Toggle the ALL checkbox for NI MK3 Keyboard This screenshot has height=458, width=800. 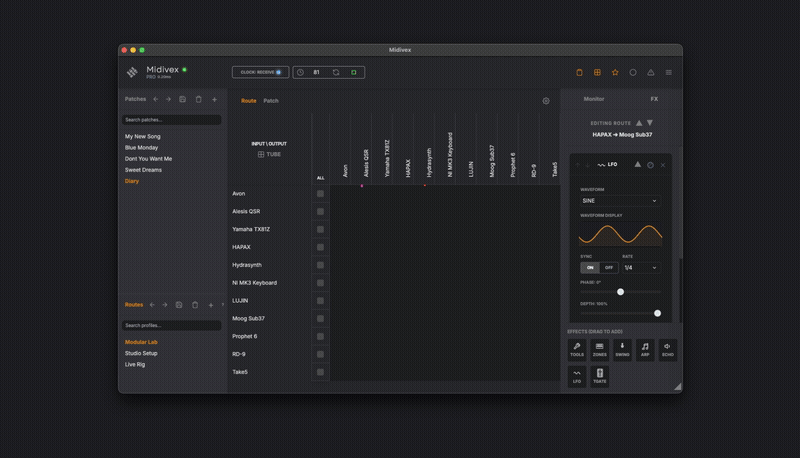coord(320,283)
